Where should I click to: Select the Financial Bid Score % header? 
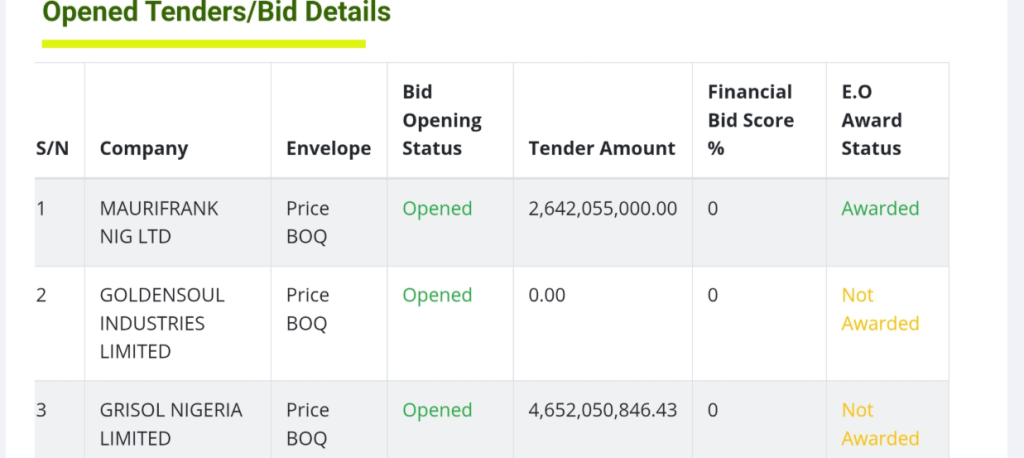751,120
